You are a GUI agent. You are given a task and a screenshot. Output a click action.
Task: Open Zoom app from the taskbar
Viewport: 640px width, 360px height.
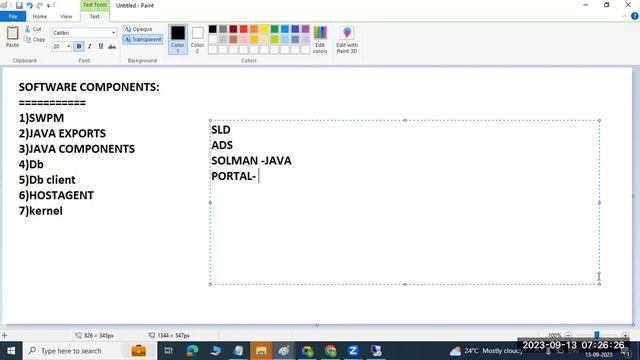(353, 351)
